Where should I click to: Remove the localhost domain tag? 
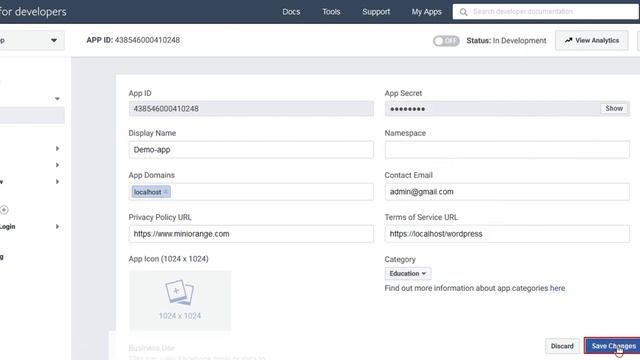click(x=166, y=192)
